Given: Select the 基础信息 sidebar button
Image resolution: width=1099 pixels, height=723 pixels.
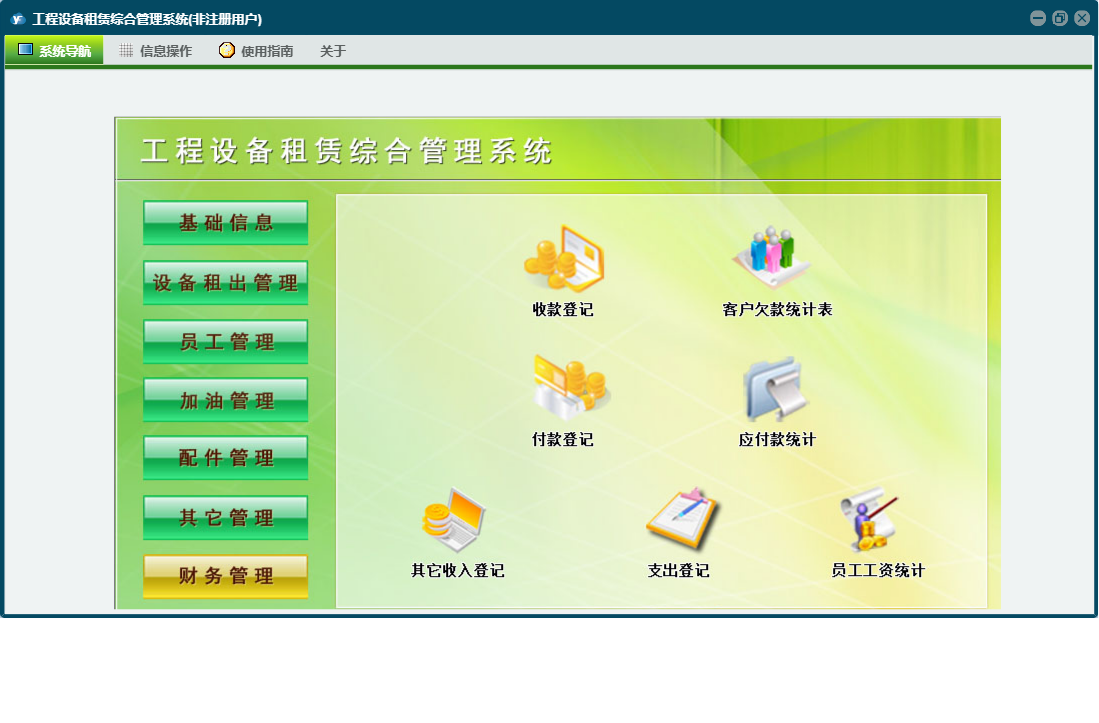Looking at the screenshot, I should pos(226,223).
